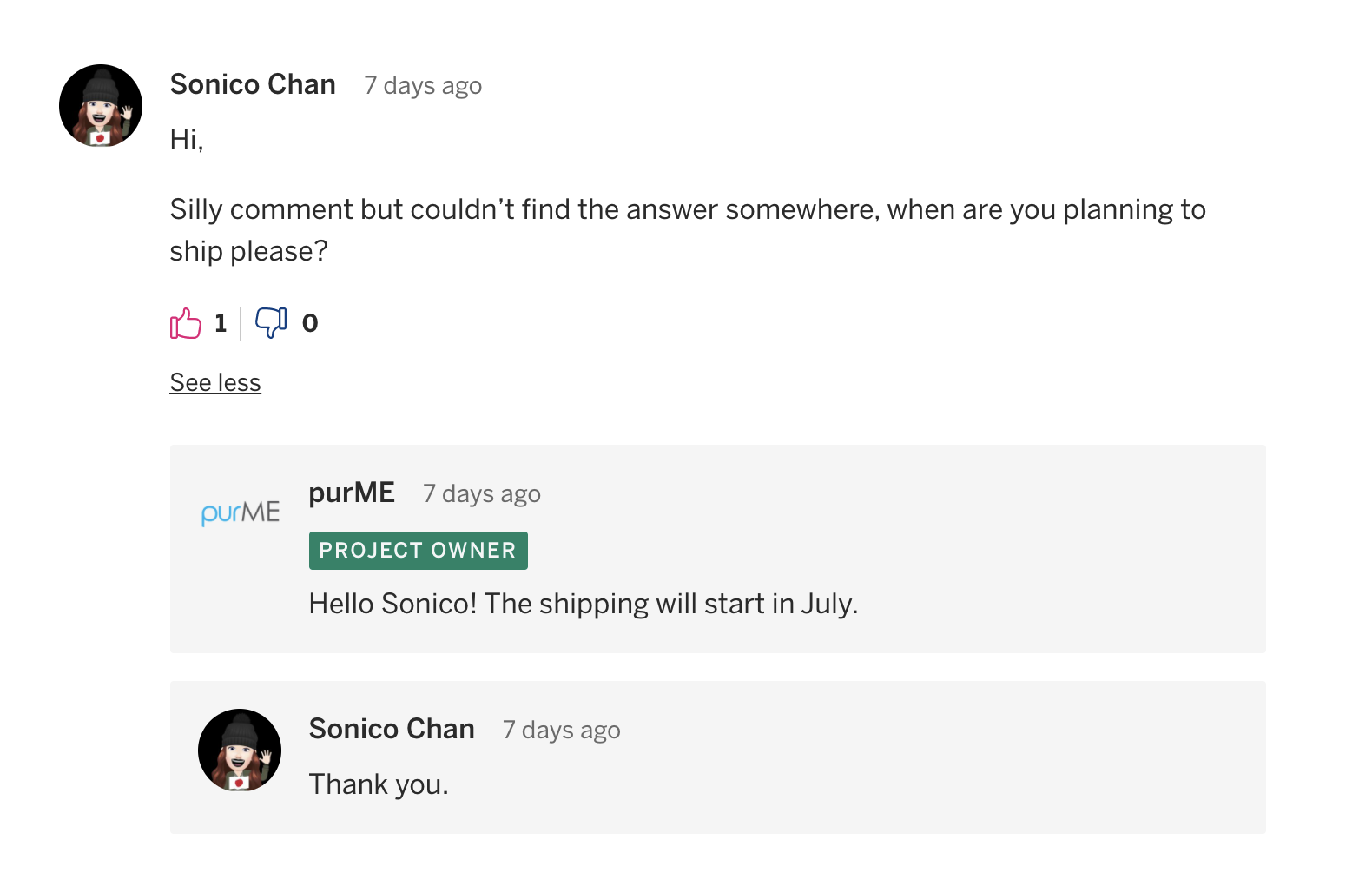
Task: Click the dislike count number 0
Action: [310, 323]
